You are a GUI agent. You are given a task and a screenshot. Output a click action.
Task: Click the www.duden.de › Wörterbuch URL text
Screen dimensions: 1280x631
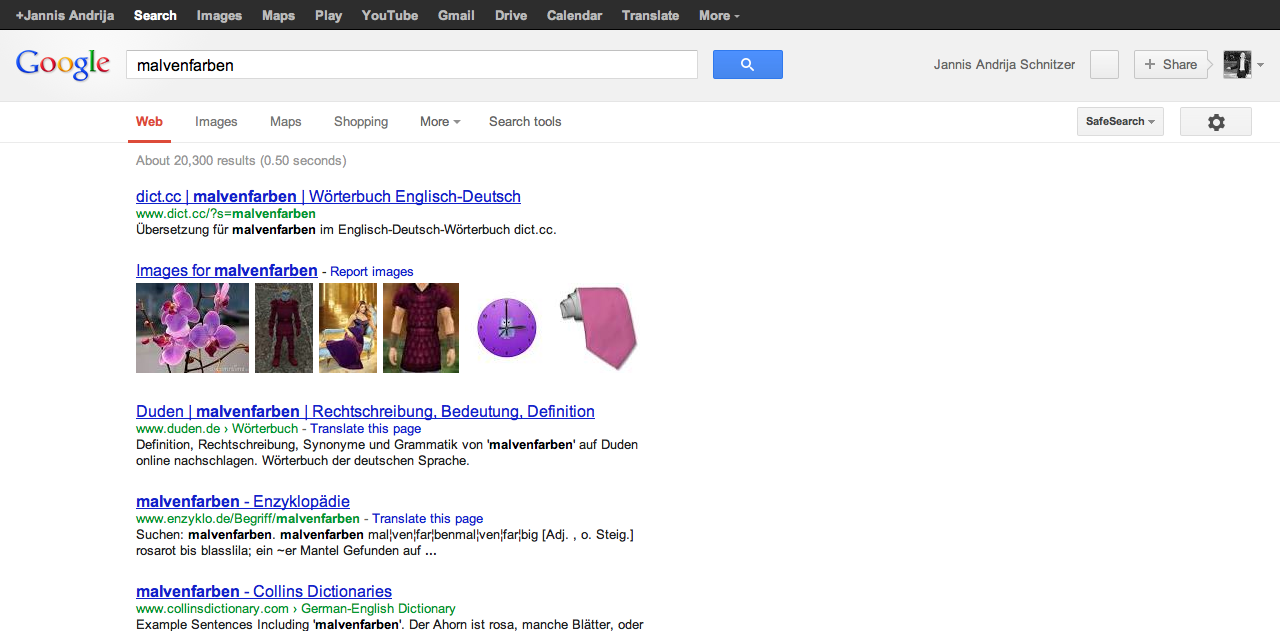tap(217, 429)
